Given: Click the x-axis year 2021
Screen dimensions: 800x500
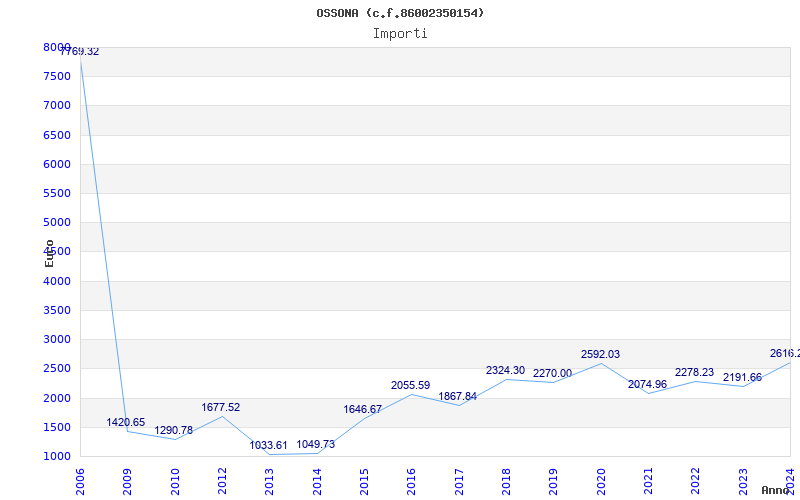Looking at the screenshot, I should pos(648,482).
